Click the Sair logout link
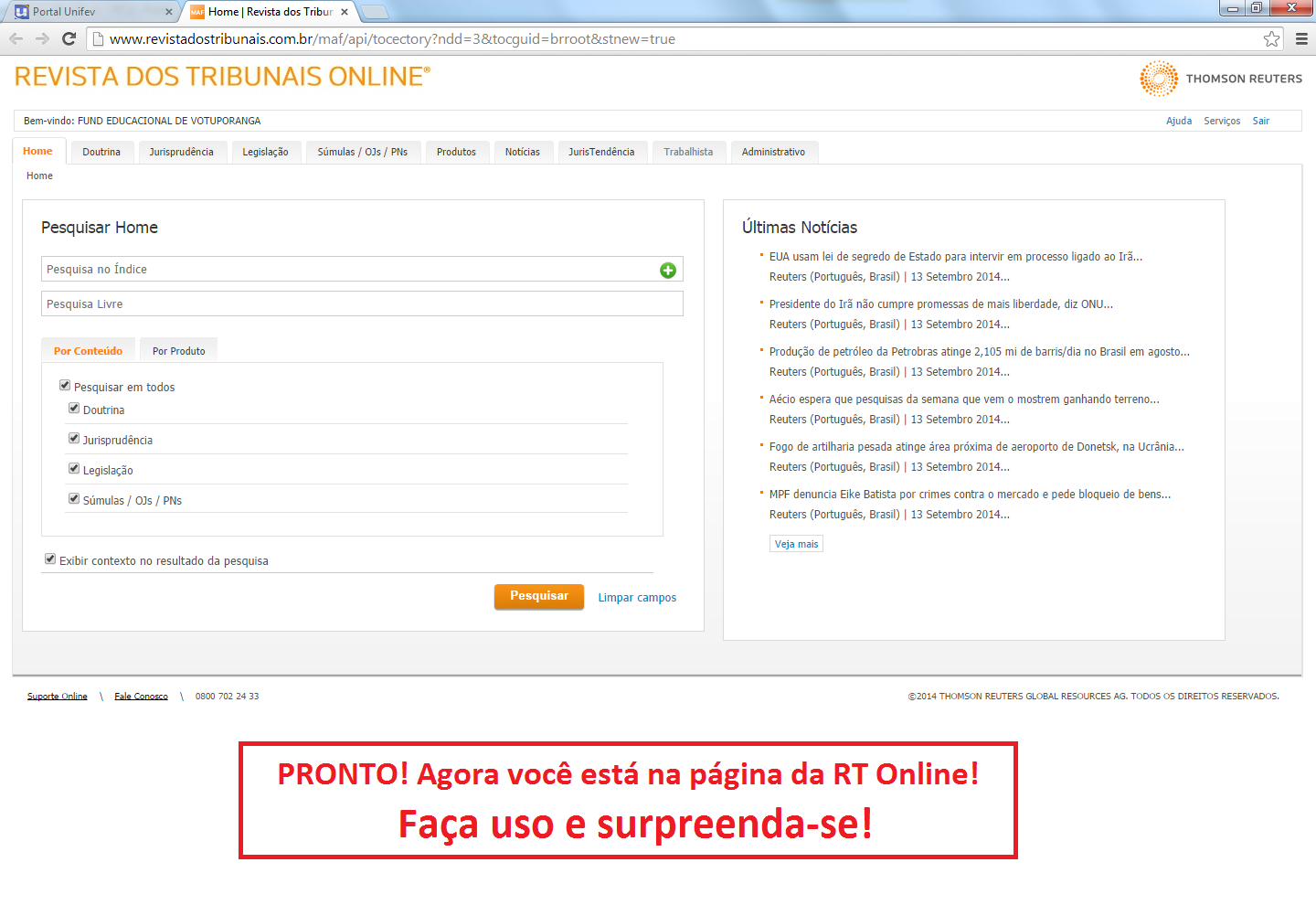 (1260, 121)
